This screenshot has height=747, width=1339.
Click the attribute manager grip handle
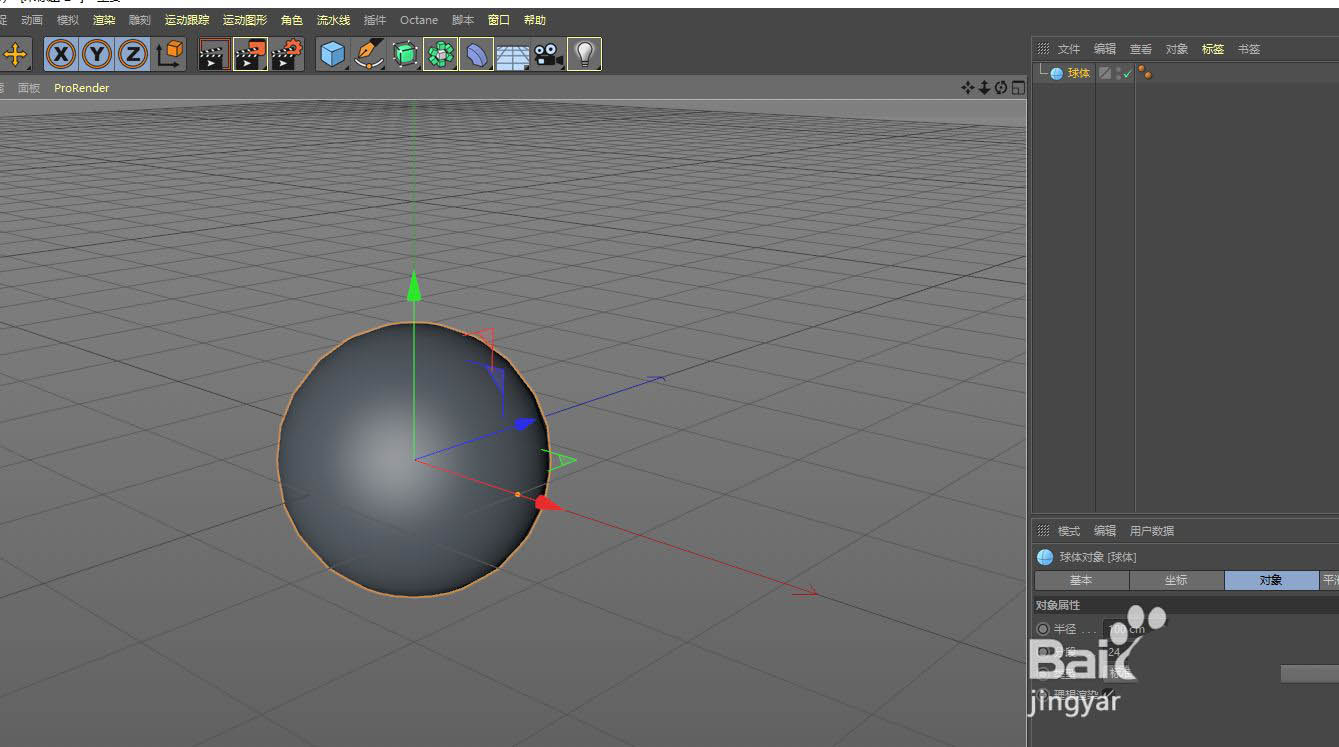[1042, 531]
